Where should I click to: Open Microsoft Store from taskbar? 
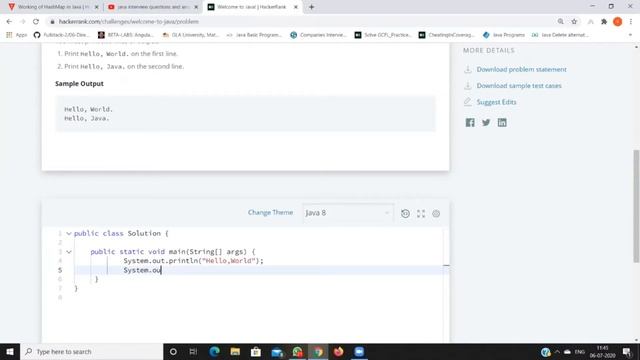pyautogui.click(x=256, y=351)
